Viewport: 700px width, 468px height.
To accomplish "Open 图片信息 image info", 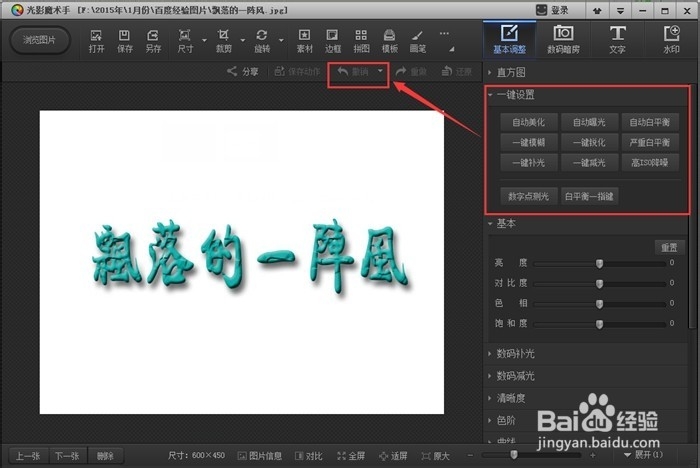I will point(259,455).
